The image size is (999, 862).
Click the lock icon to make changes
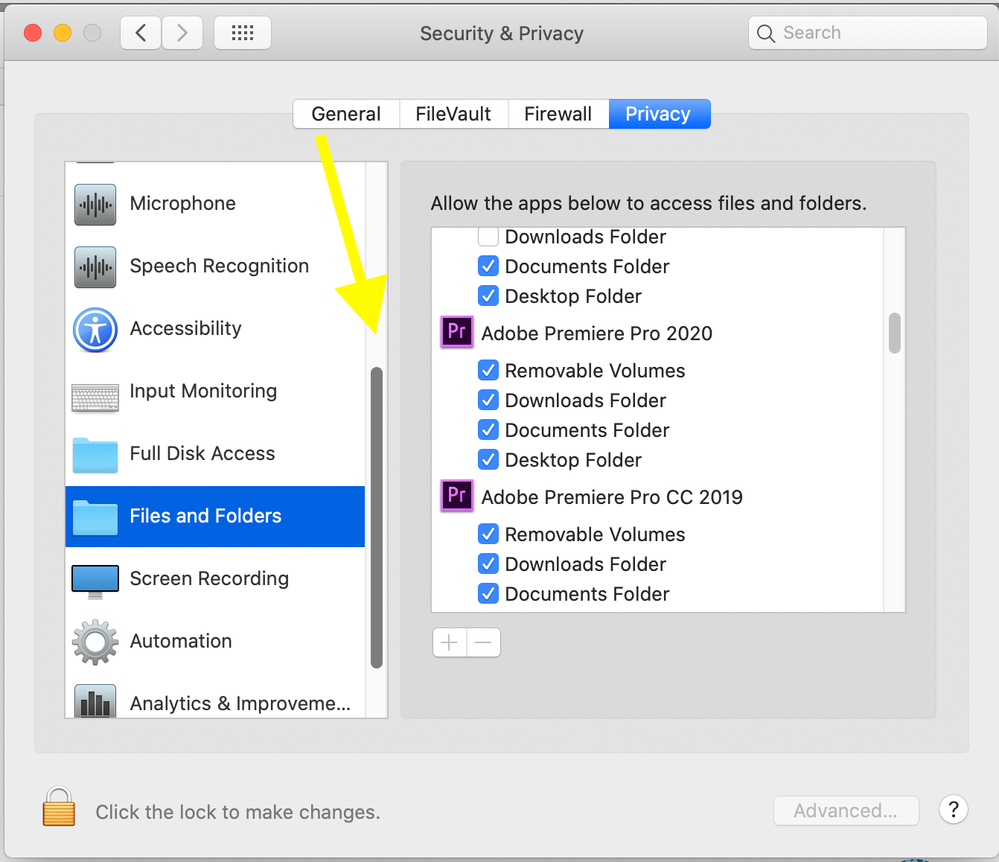click(59, 807)
